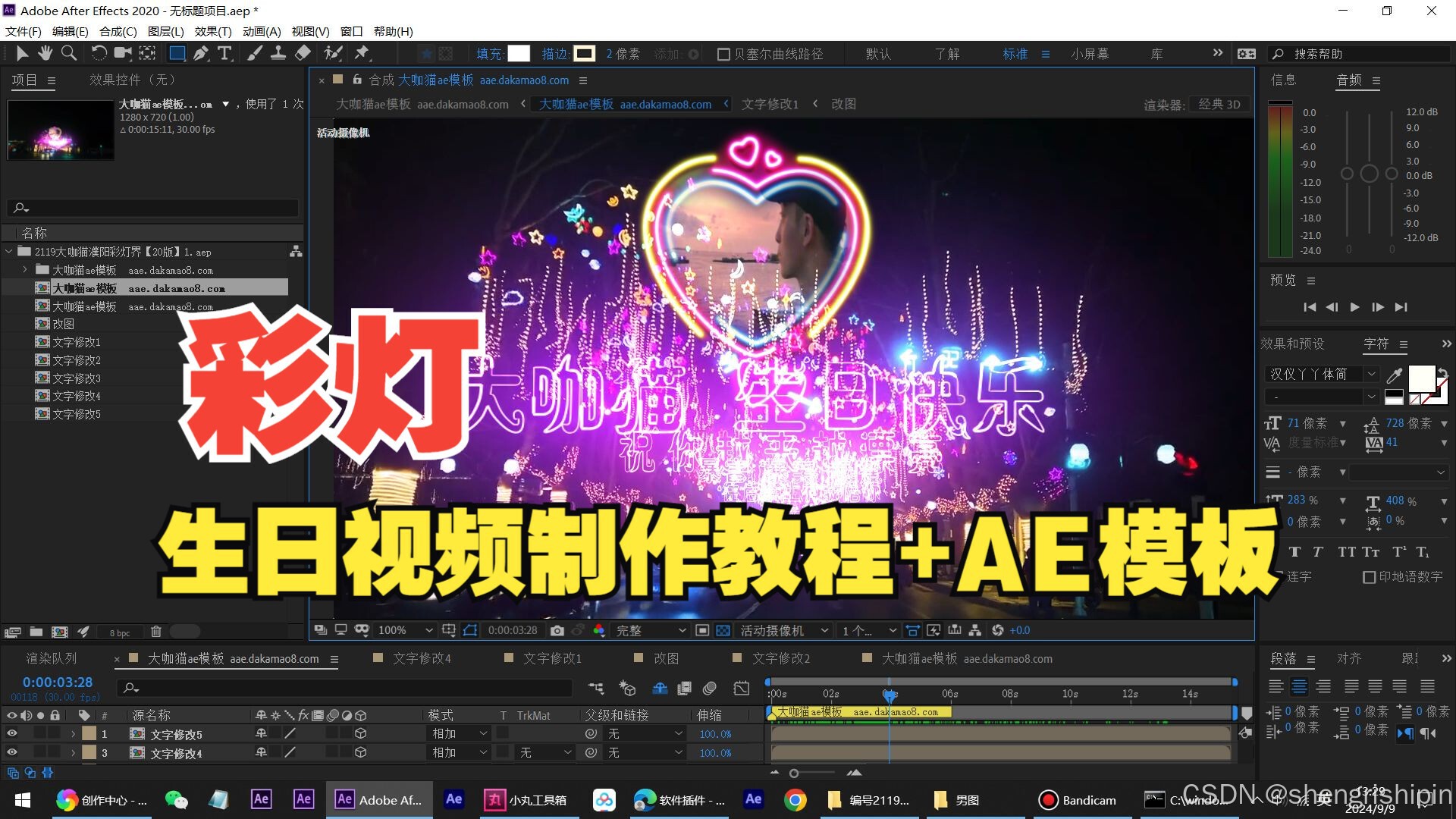The image size is (1456, 819).
Task: Select the Rectangle shape tool
Action: (x=177, y=53)
